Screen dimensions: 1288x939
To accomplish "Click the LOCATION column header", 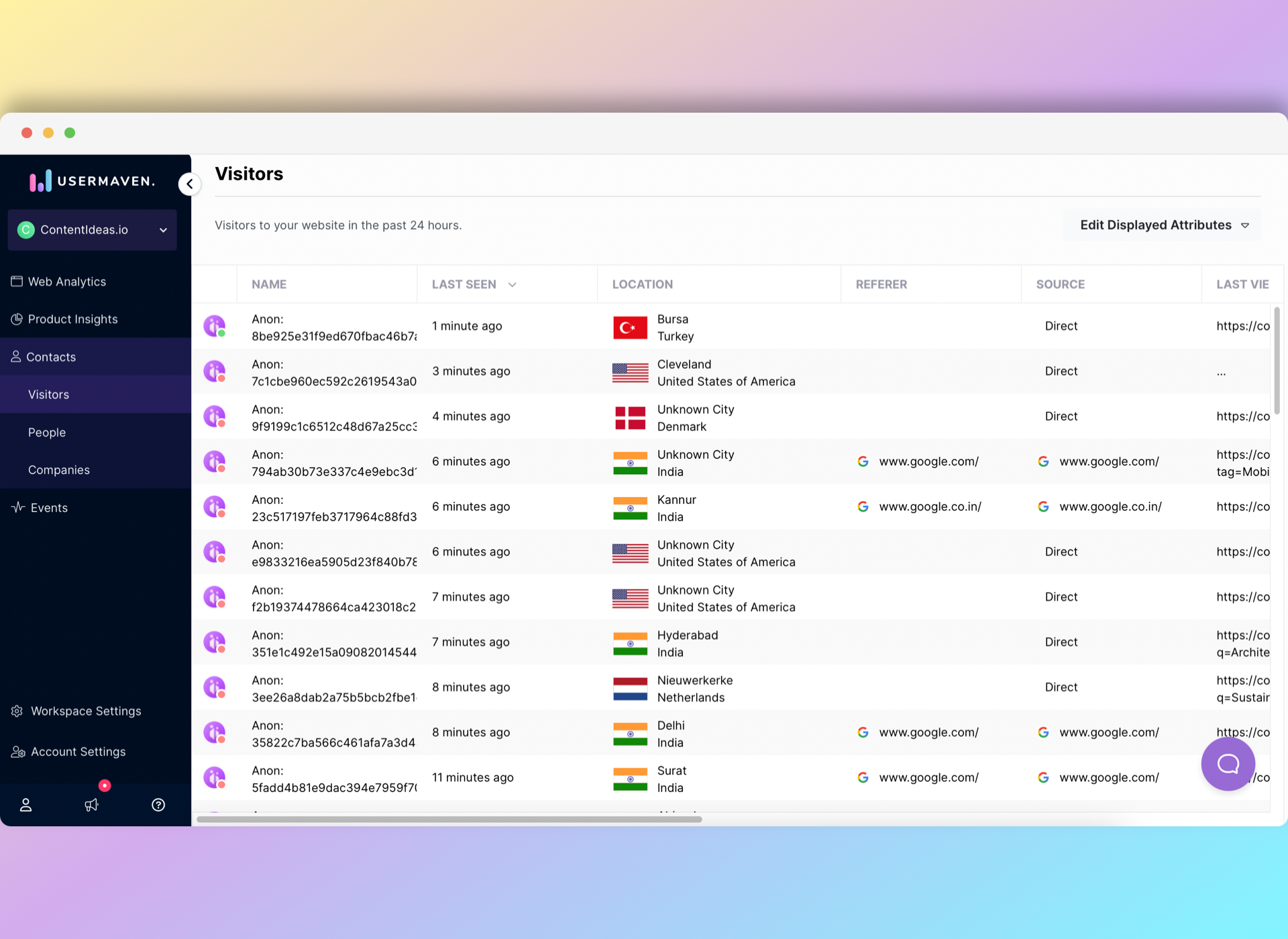I will pyautogui.click(x=643, y=284).
